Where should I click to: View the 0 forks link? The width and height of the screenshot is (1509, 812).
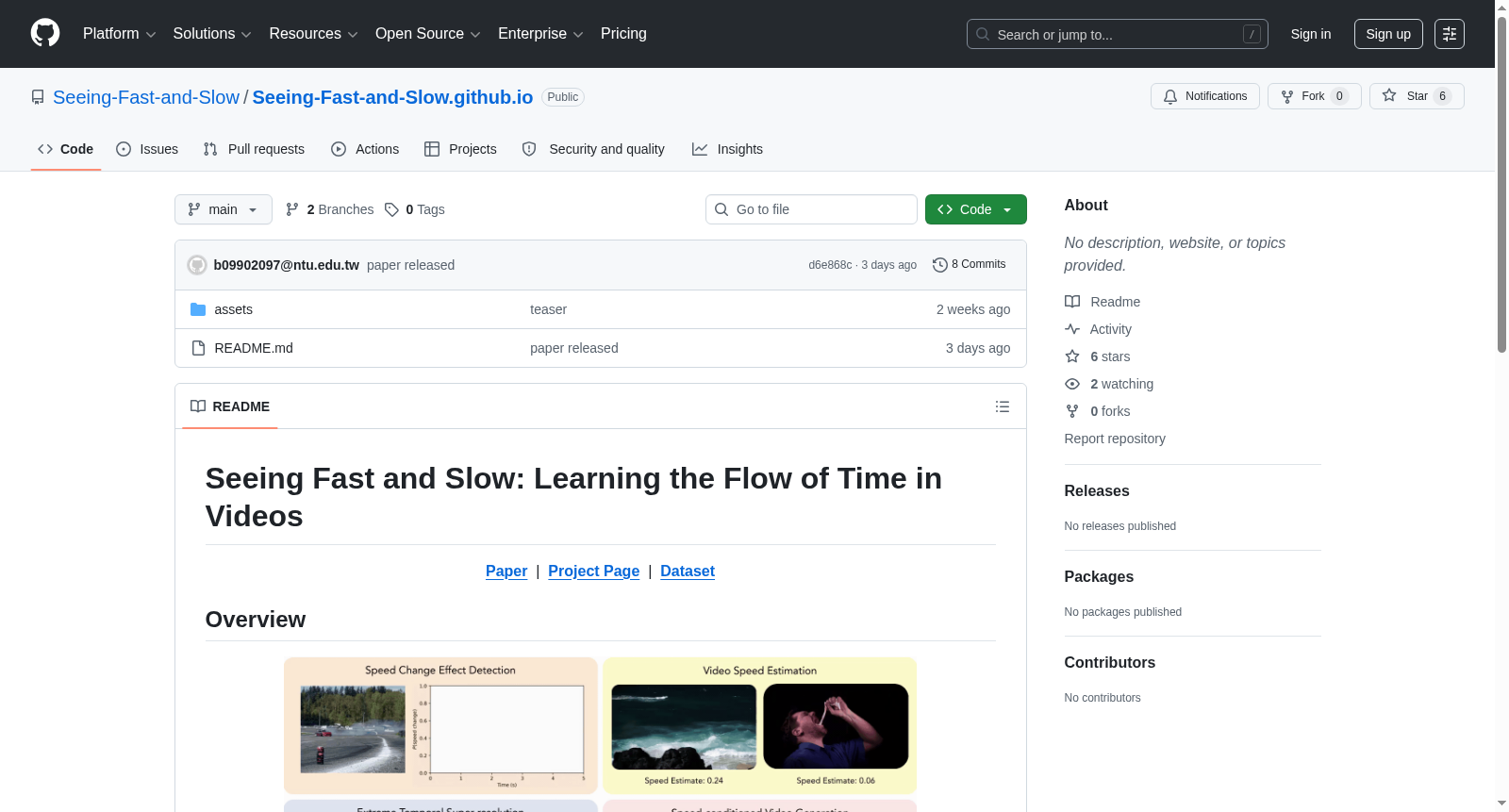[x=1098, y=411]
